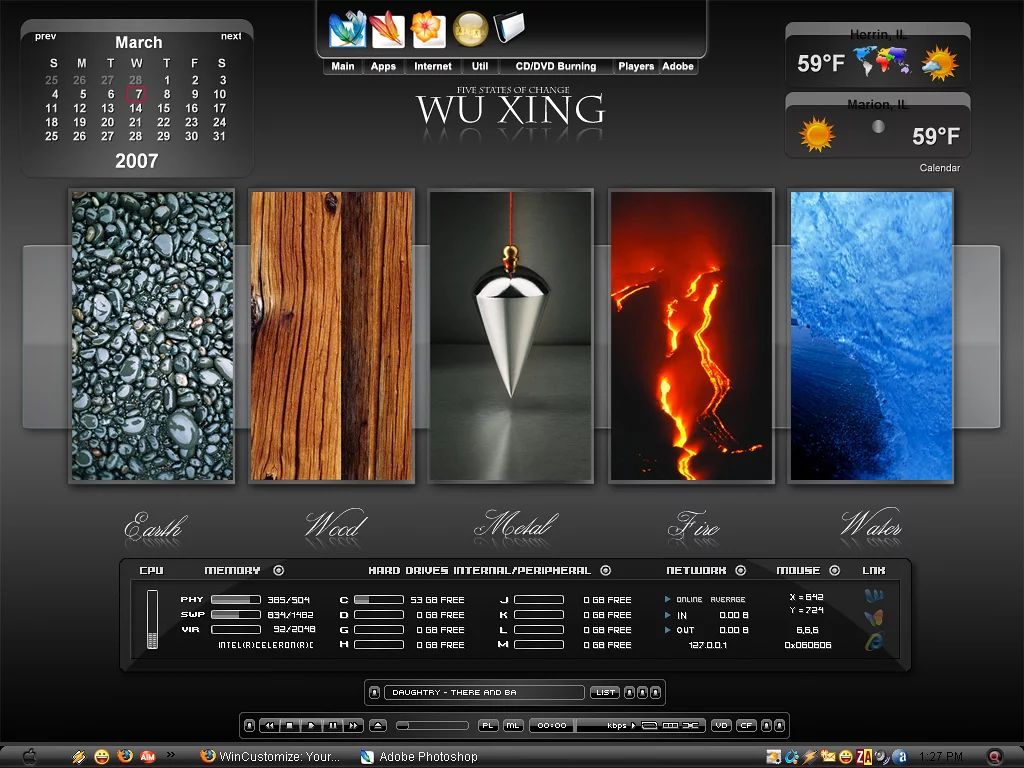Go to next month in calendar

231,36
